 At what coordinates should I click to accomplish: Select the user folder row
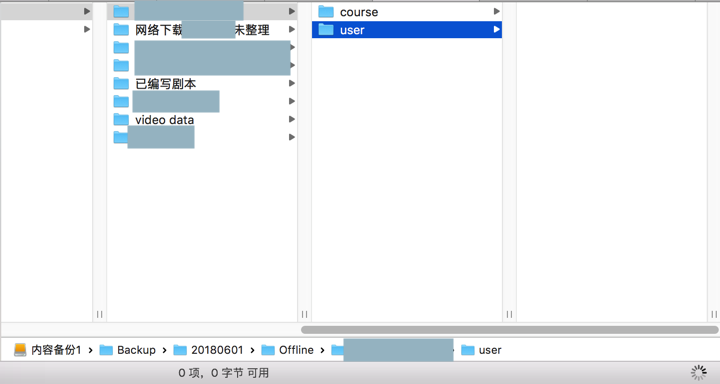click(406, 30)
